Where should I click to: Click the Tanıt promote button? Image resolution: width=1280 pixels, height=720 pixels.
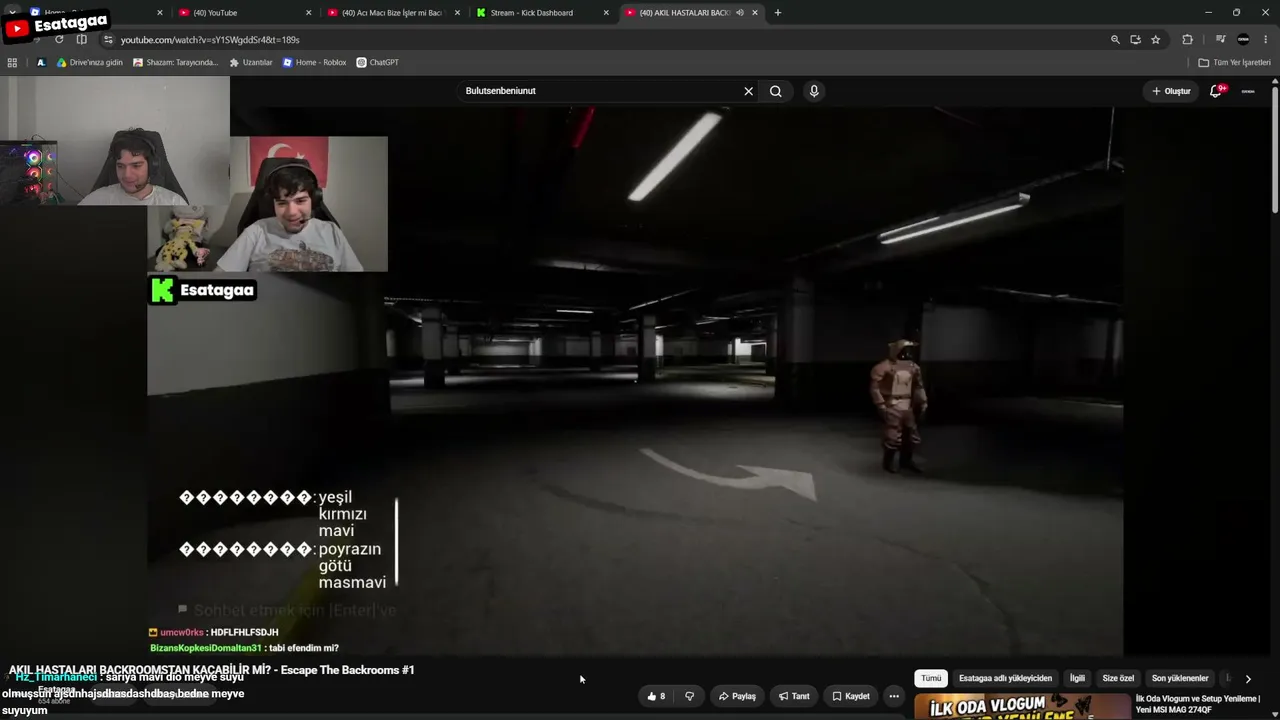tap(795, 696)
